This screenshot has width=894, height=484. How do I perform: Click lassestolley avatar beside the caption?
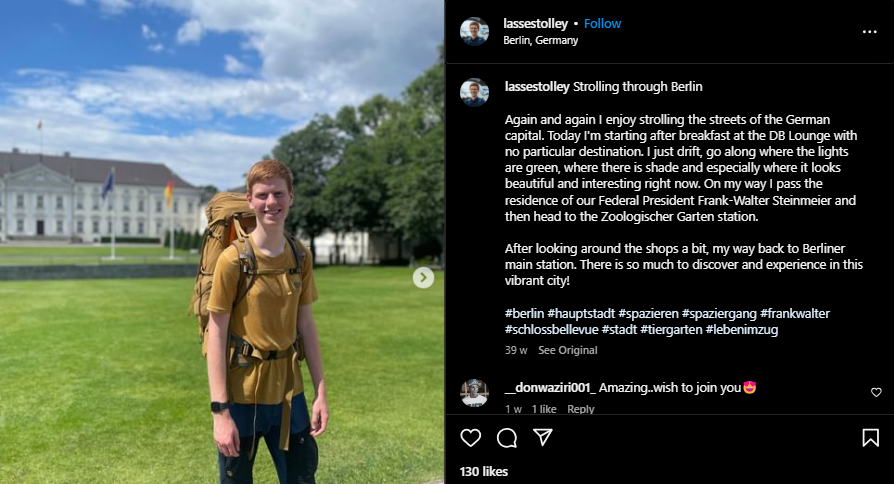[475, 92]
